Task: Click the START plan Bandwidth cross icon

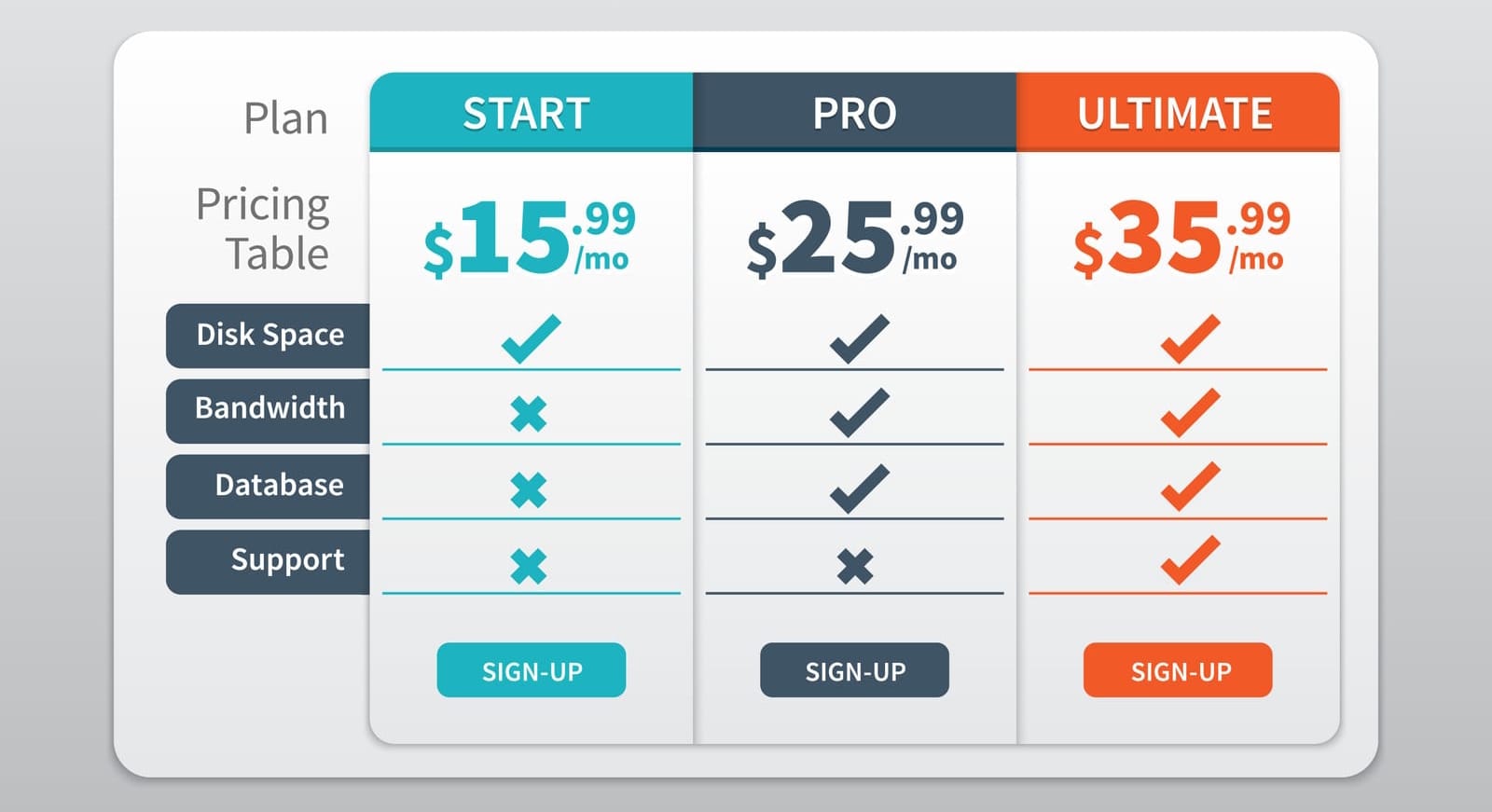Action: click(529, 414)
